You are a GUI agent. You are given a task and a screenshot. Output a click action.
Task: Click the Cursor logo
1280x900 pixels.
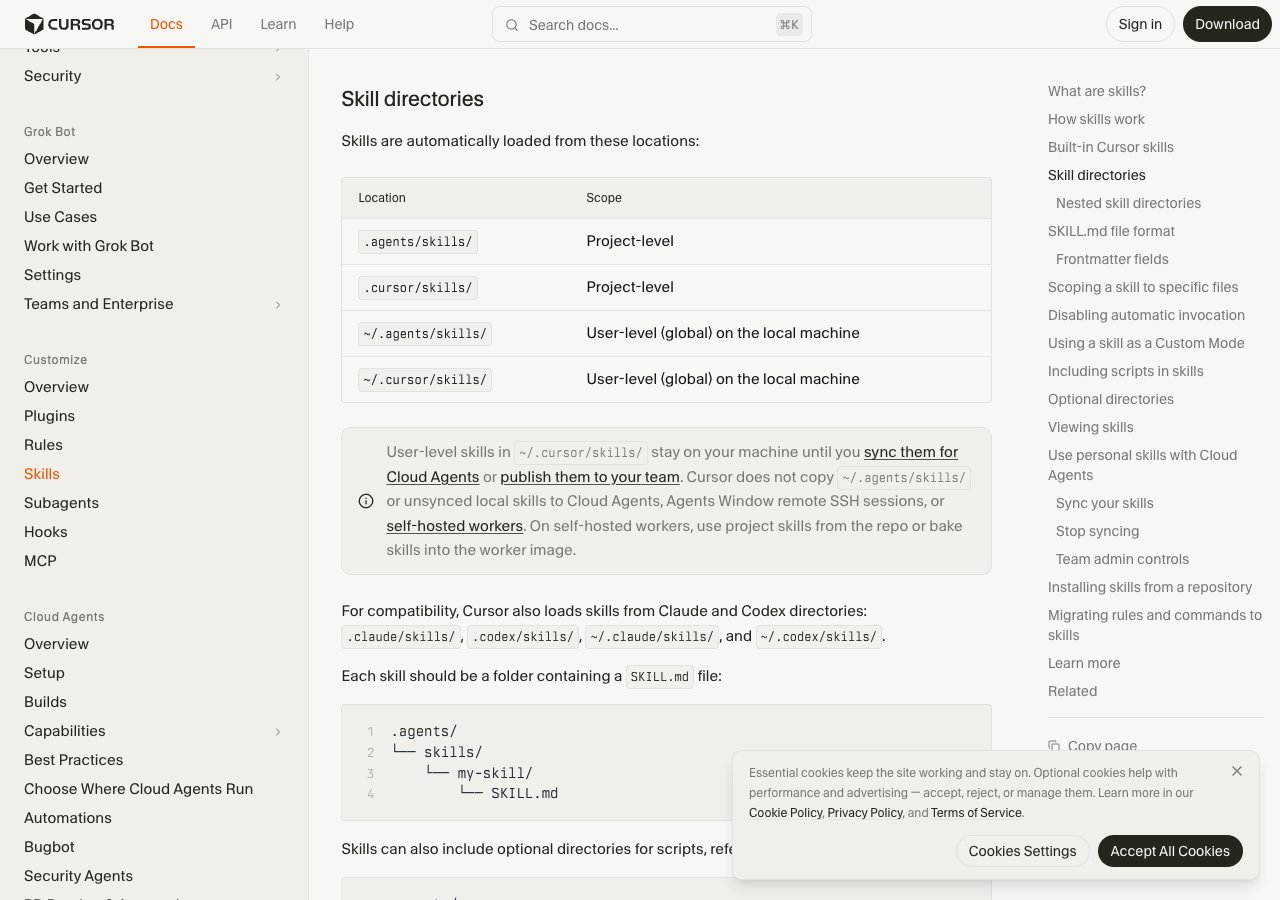tap(69, 24)
